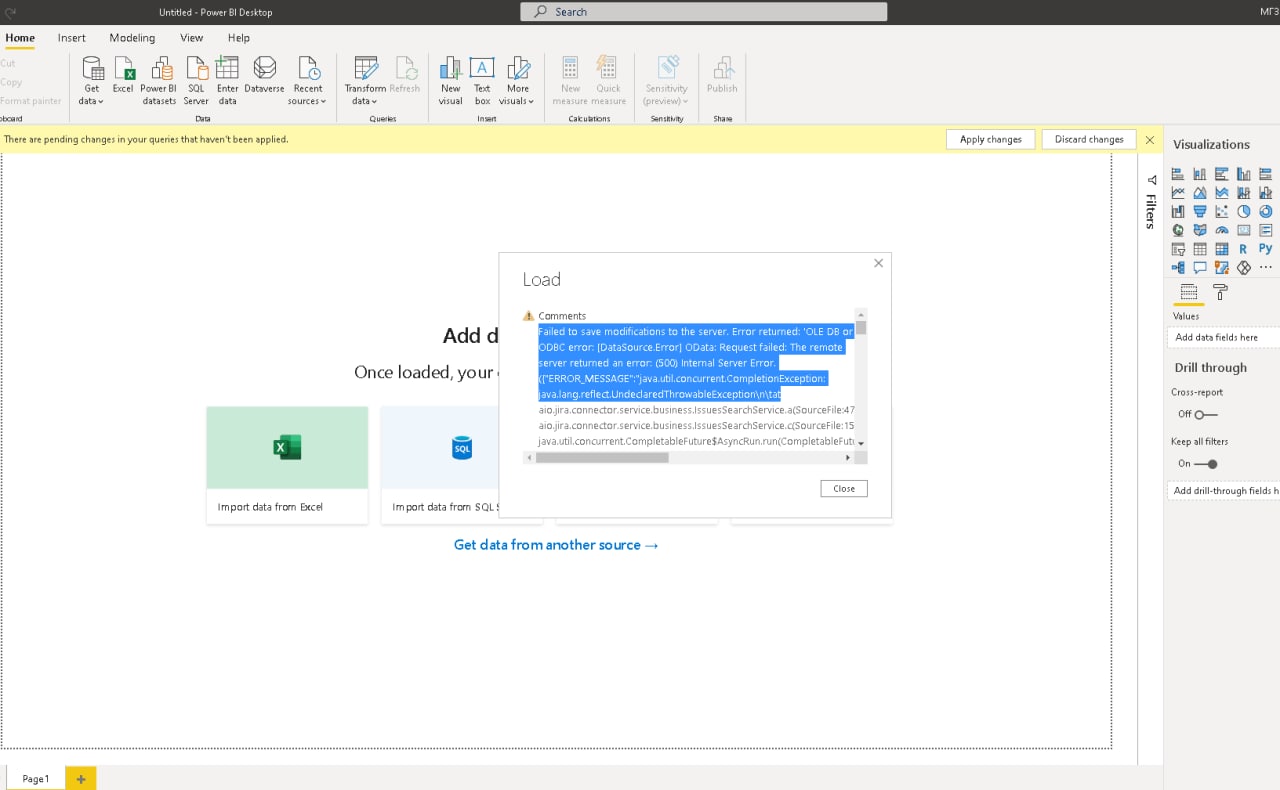
Task: Select the Line chart visual
Action: [1178, 193]
